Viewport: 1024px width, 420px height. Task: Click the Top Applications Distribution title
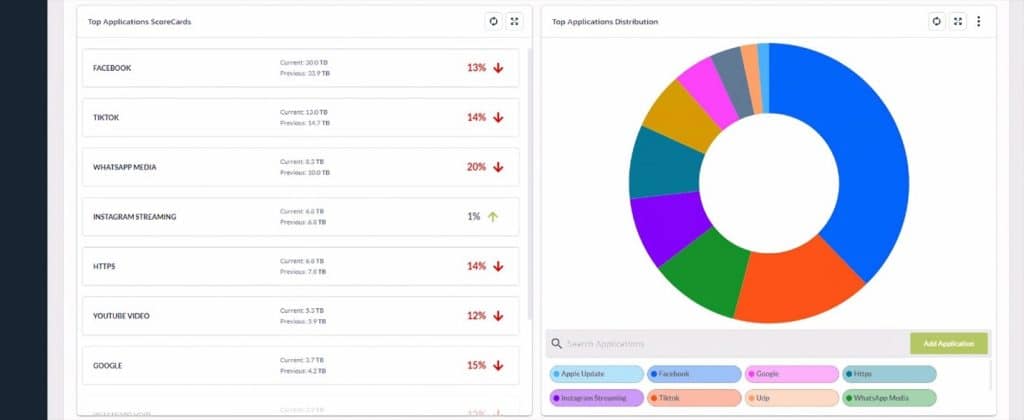point(605,22)
